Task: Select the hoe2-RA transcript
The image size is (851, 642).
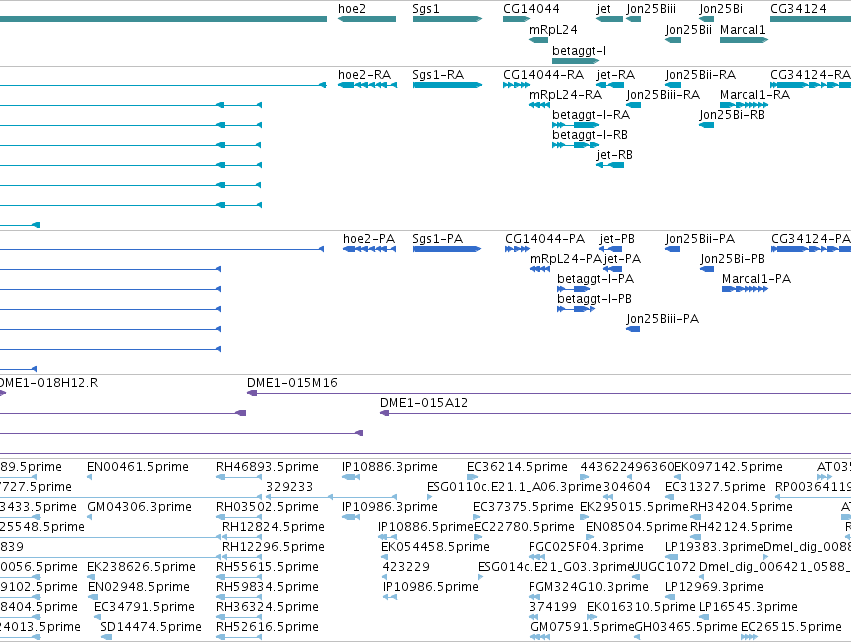Action: pos(367,85)
